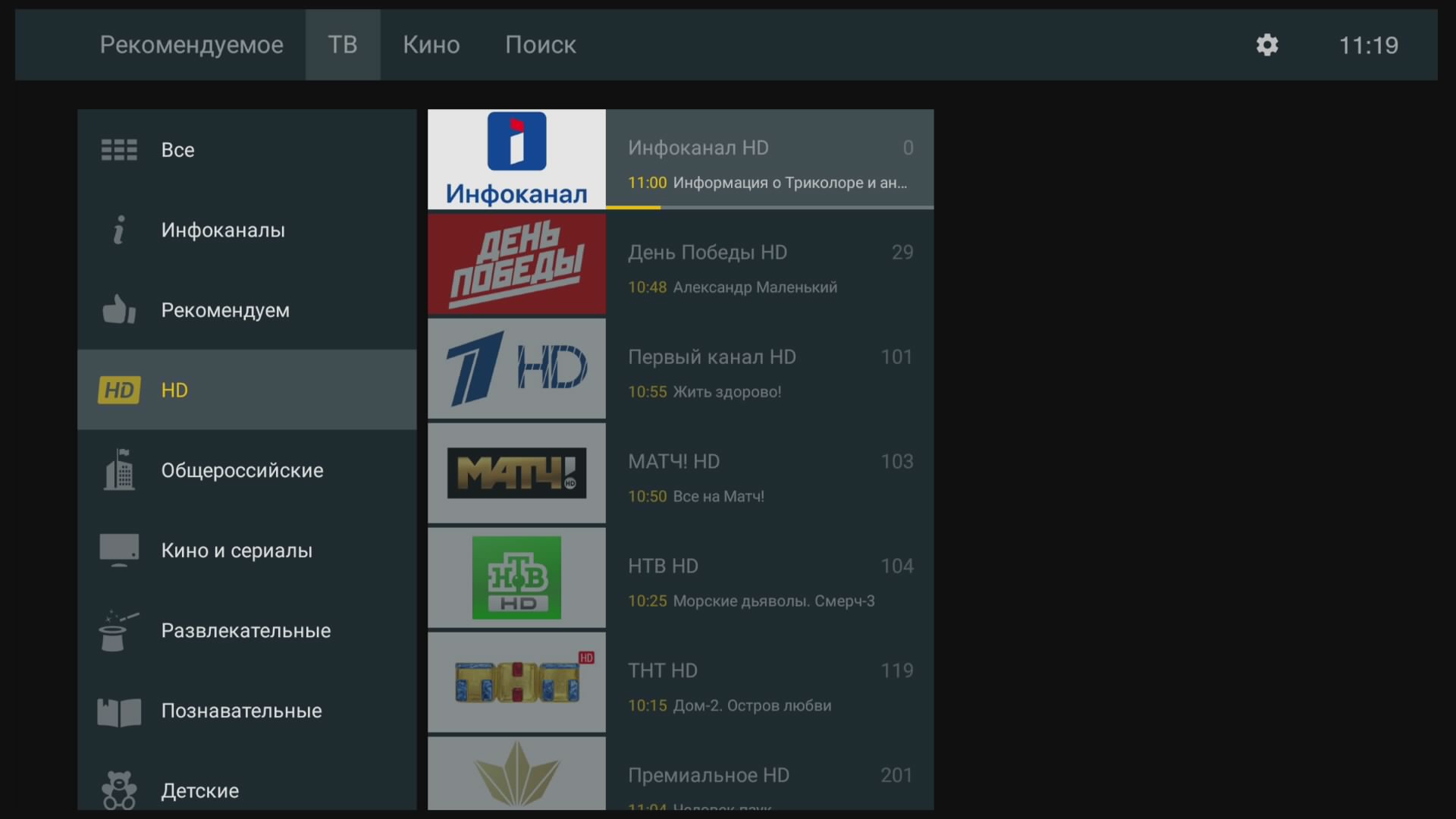Open the ТНТ HD logo thumbnail
Viewport: 1456px width, 819px height.
(x=516, y=682)
